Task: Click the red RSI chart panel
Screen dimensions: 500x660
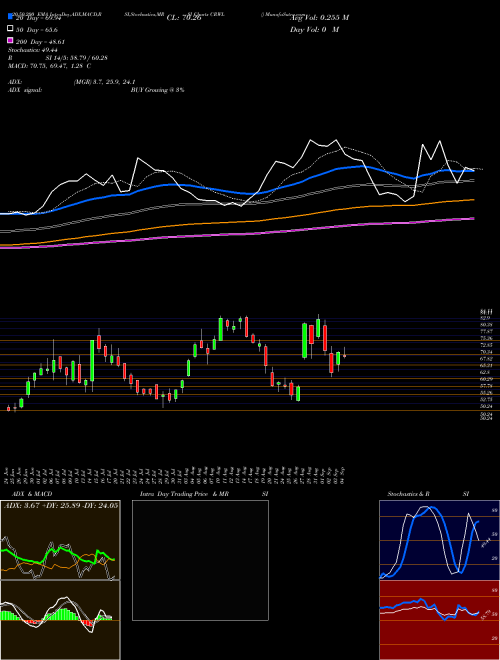Action: pyautogui.click(x=439, y=620)
